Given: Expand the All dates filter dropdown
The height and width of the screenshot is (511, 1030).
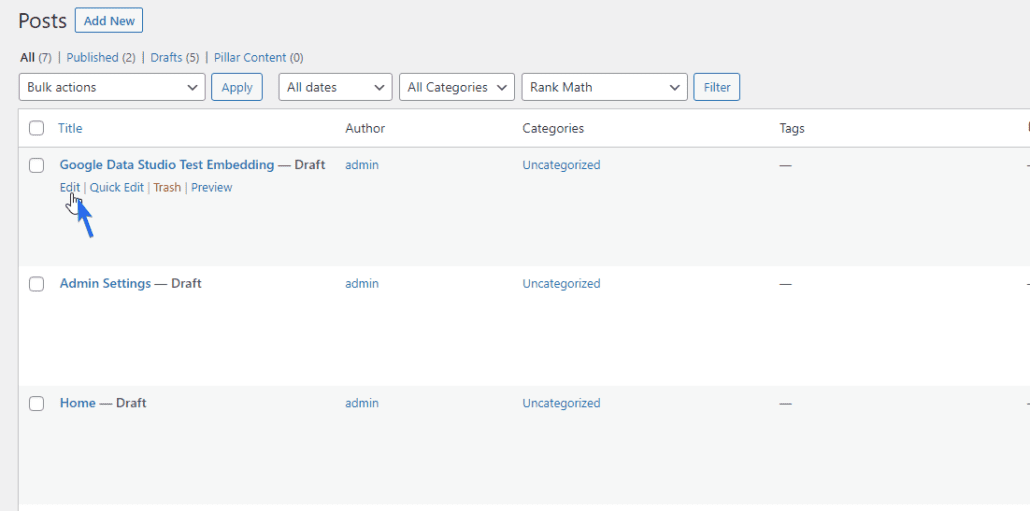Looking at the screenshot, I should [x=335, y=87].
